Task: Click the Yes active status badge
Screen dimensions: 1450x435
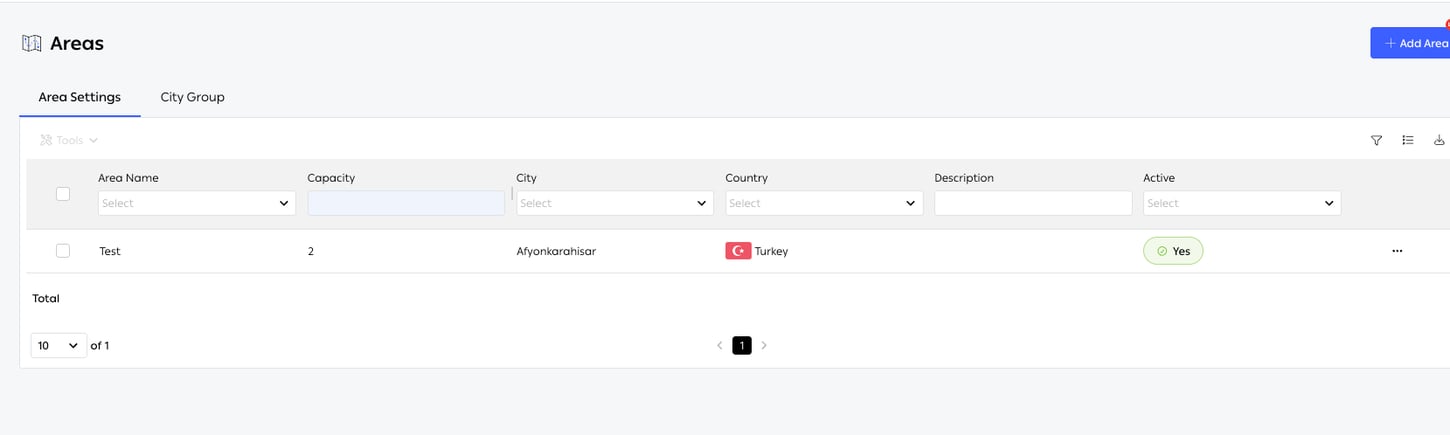Action: 1173,251
